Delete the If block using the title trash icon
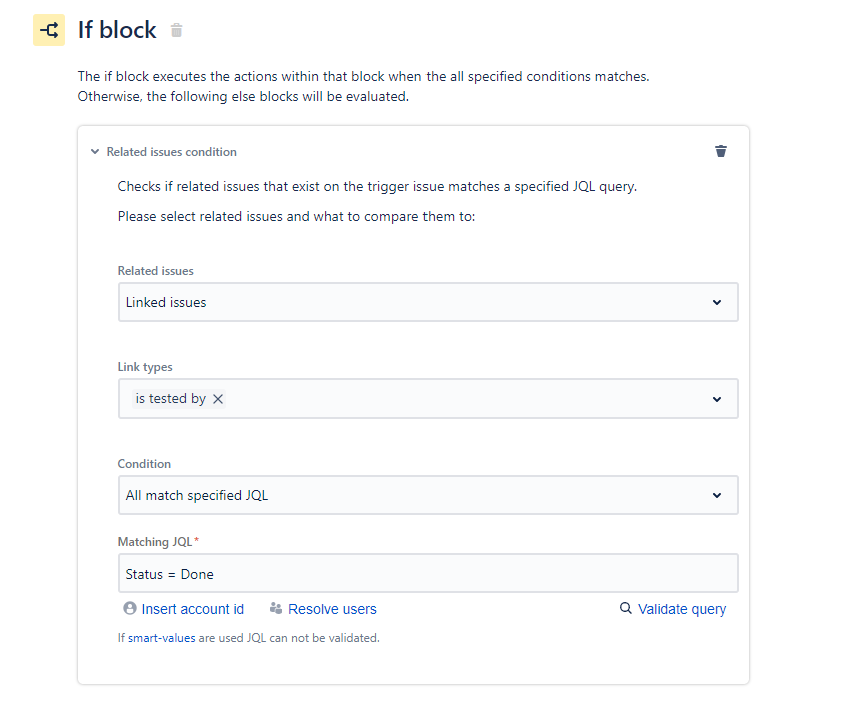 tap(177, 30)
